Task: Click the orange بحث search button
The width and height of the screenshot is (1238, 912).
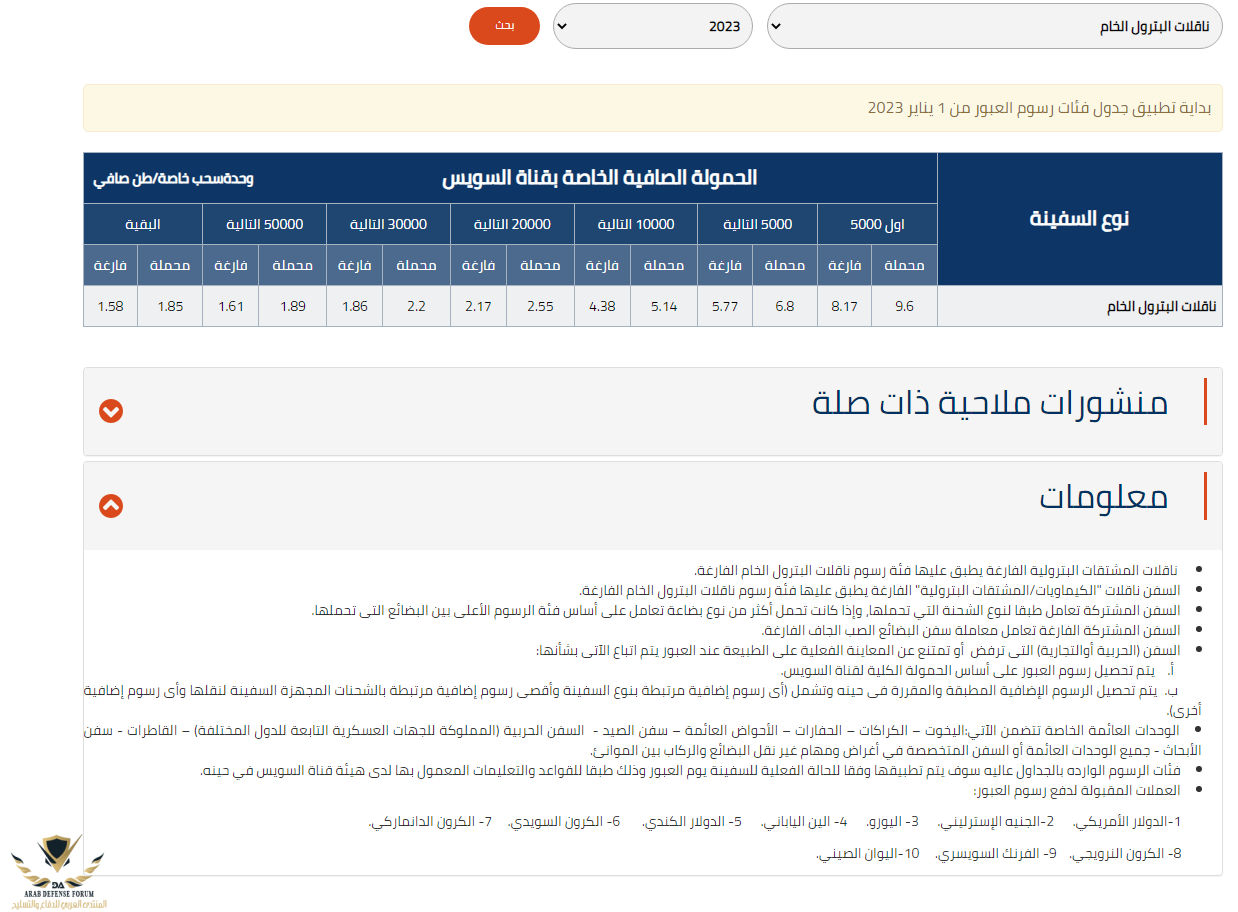Action: tap(504, 26)
